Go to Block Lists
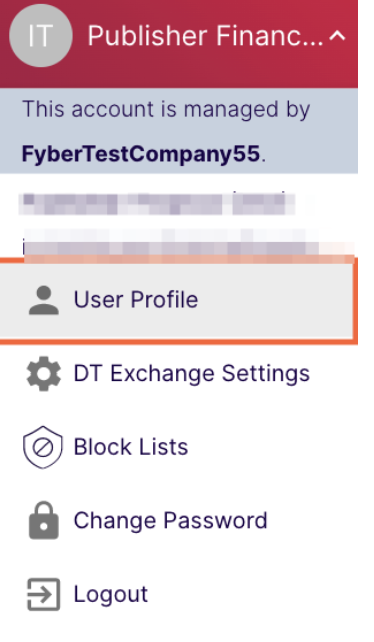This screenshot has width=374, height=642. 131,447
